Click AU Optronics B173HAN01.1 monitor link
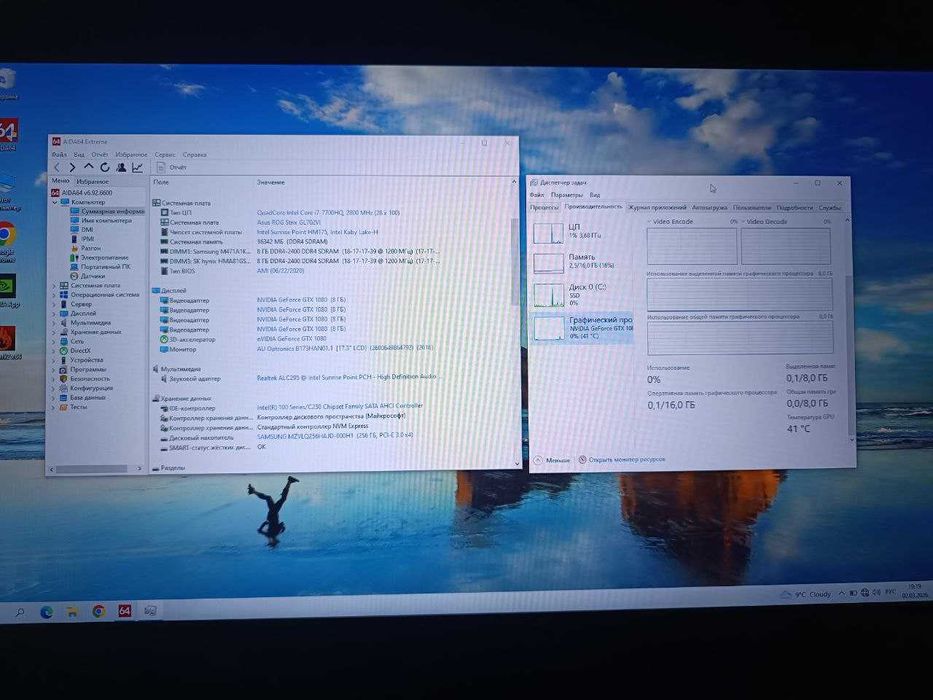This screenshot has width=933, height=700. tap(345, 348)
